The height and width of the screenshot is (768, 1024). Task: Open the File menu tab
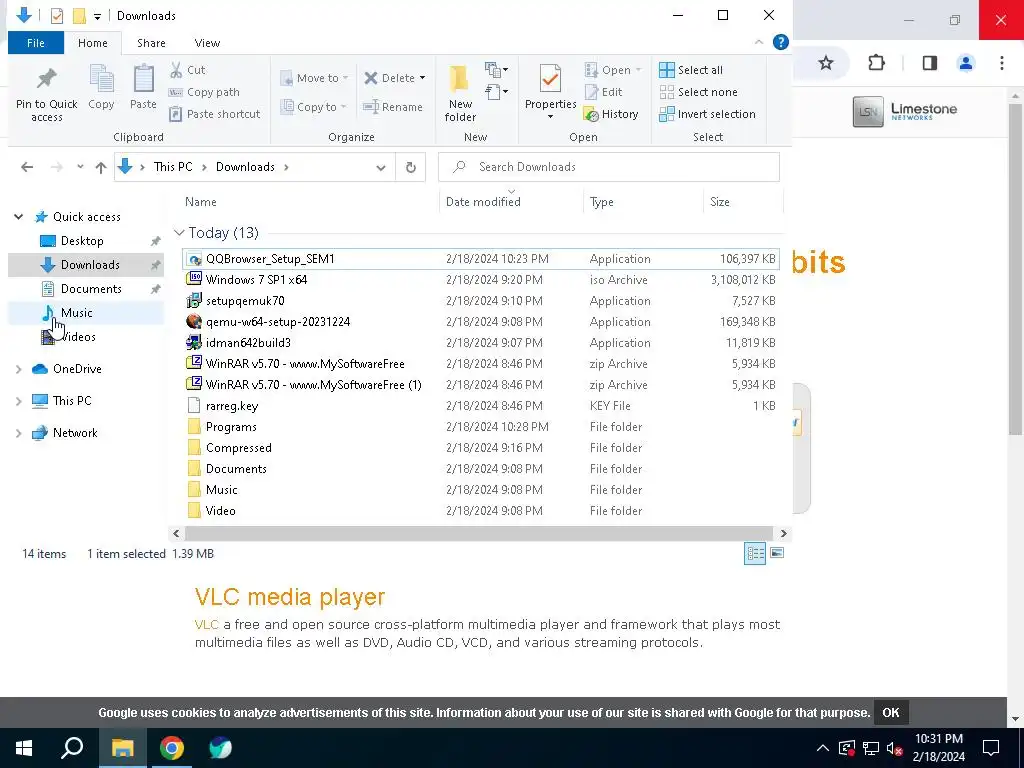36,43
